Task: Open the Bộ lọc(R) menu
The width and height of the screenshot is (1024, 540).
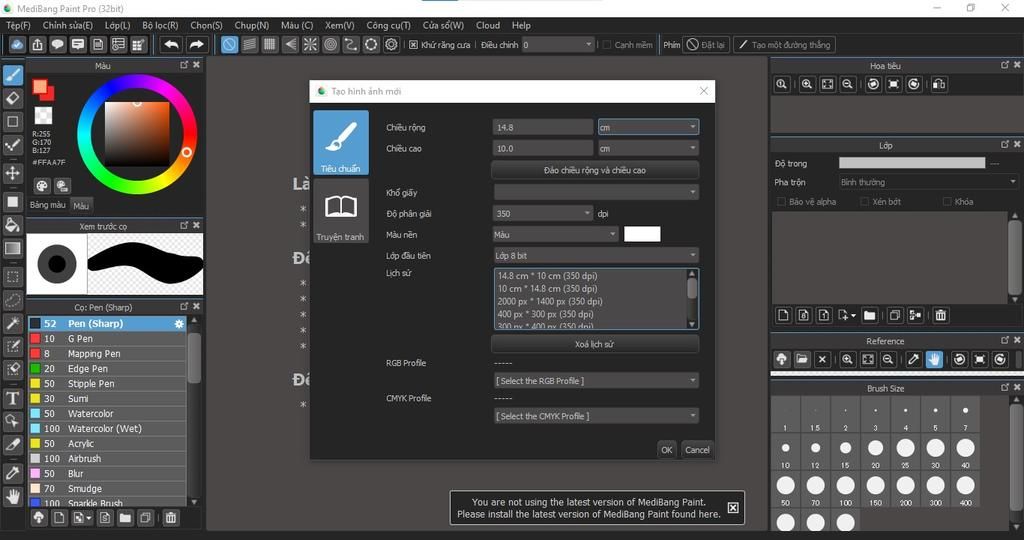Action: (160, 25)
